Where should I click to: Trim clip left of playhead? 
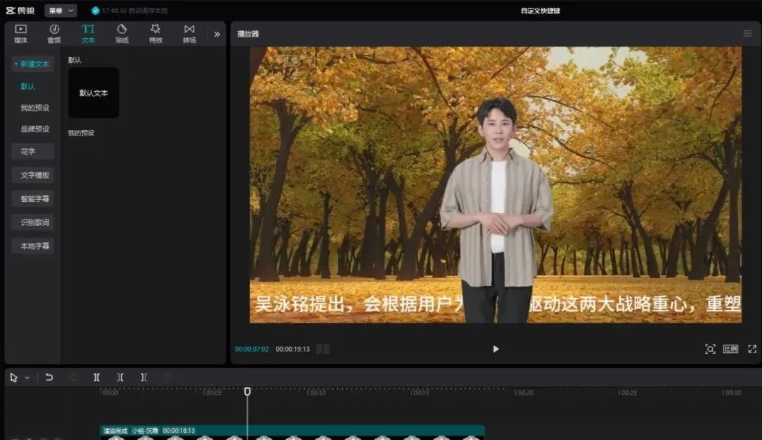click(120, 377)
